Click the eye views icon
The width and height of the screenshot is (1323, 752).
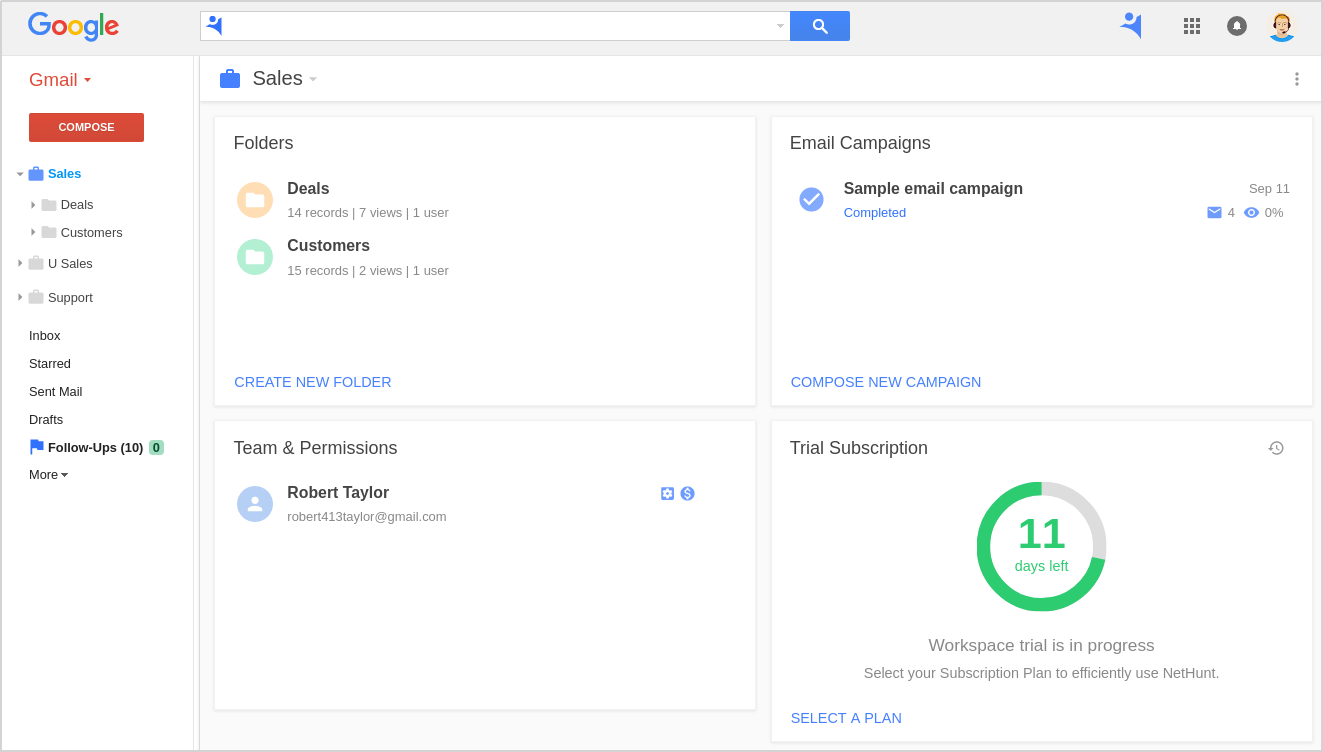point(1251,213)
